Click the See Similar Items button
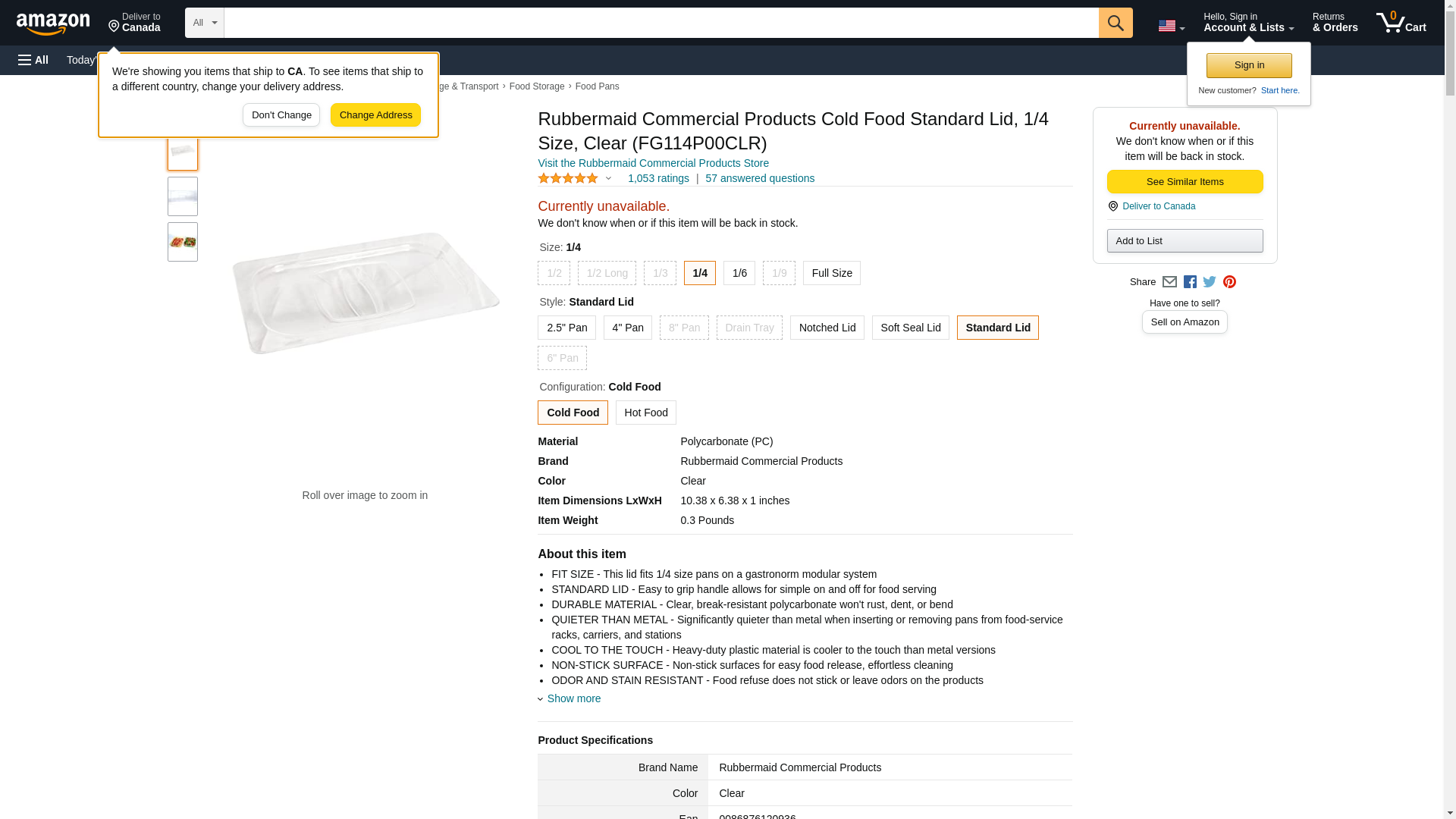 (1185, 181)
